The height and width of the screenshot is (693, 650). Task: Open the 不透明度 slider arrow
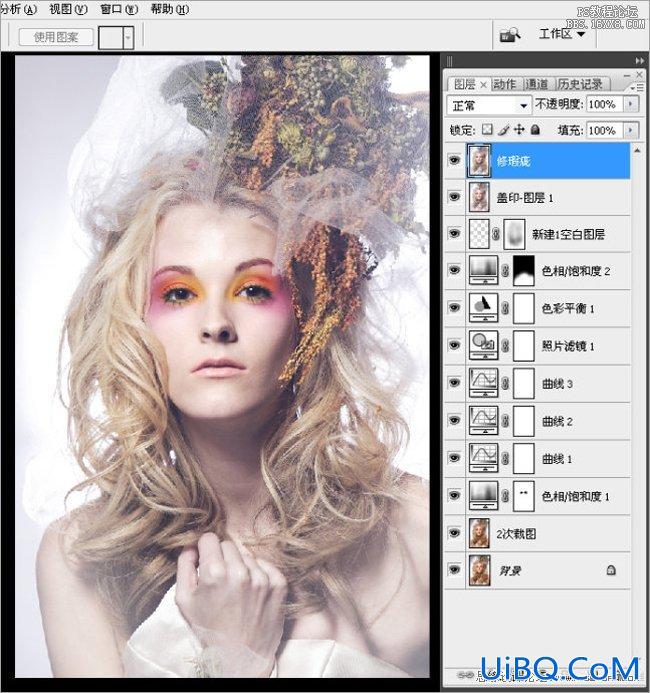[x=631, y=104]
